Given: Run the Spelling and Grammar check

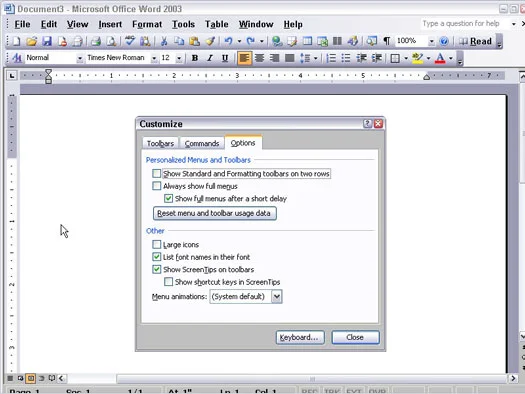Looking at the screenshot, I should tap(130, 41).
